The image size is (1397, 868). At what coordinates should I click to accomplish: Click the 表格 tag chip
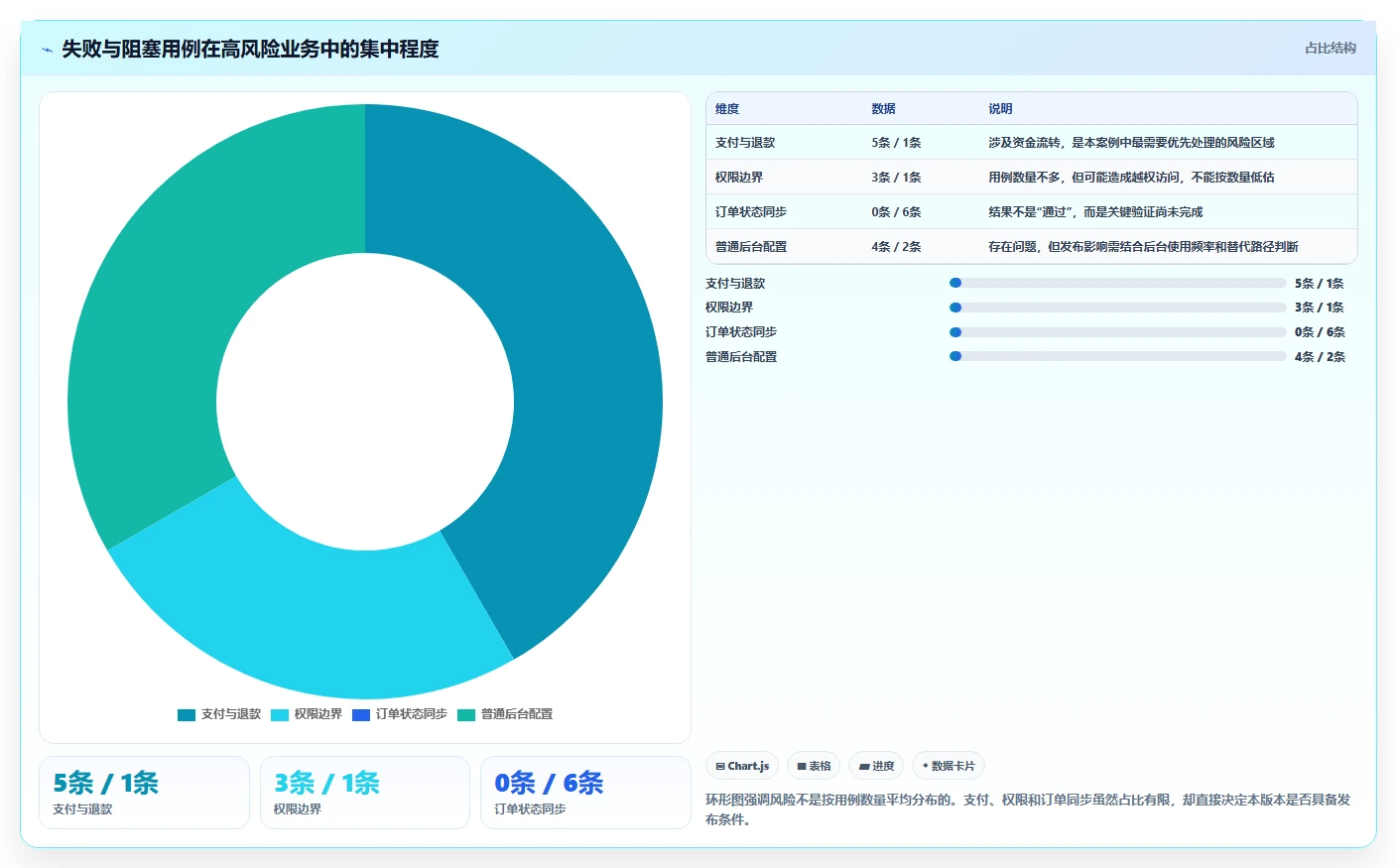pos(814,766)
